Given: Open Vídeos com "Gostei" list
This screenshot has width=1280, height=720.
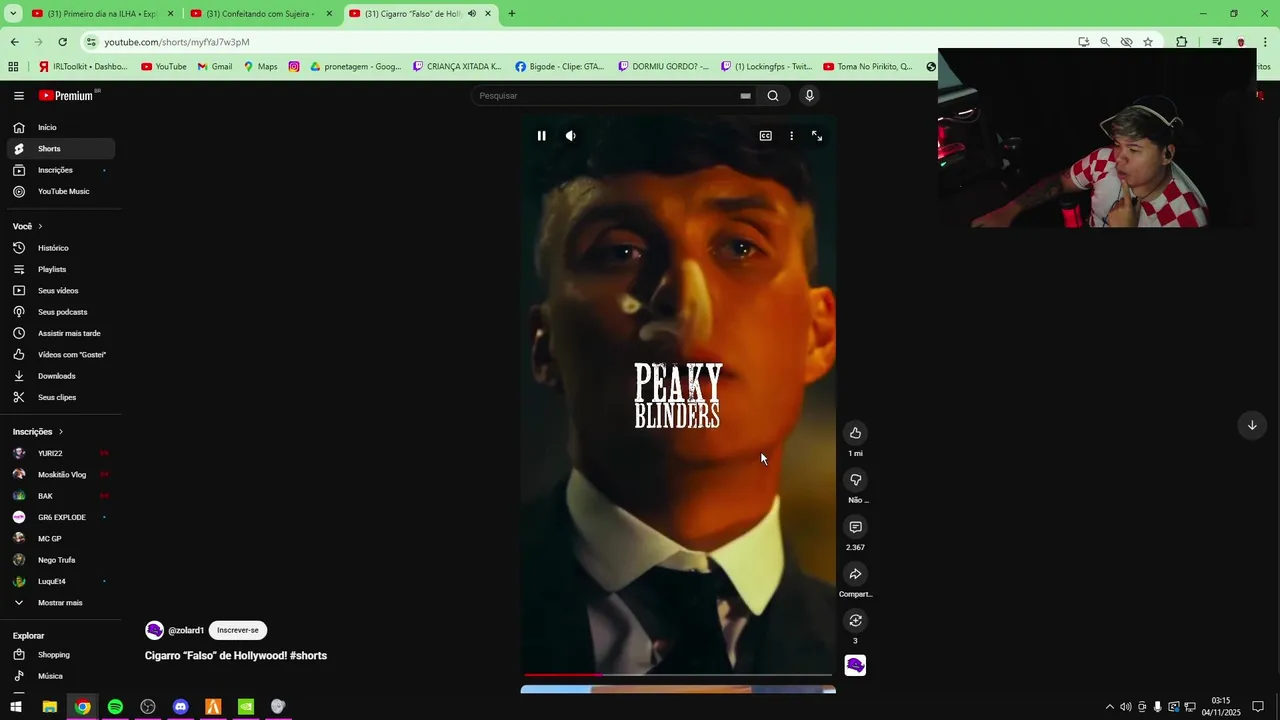Looking at the screenshot, I should point(60,355).
